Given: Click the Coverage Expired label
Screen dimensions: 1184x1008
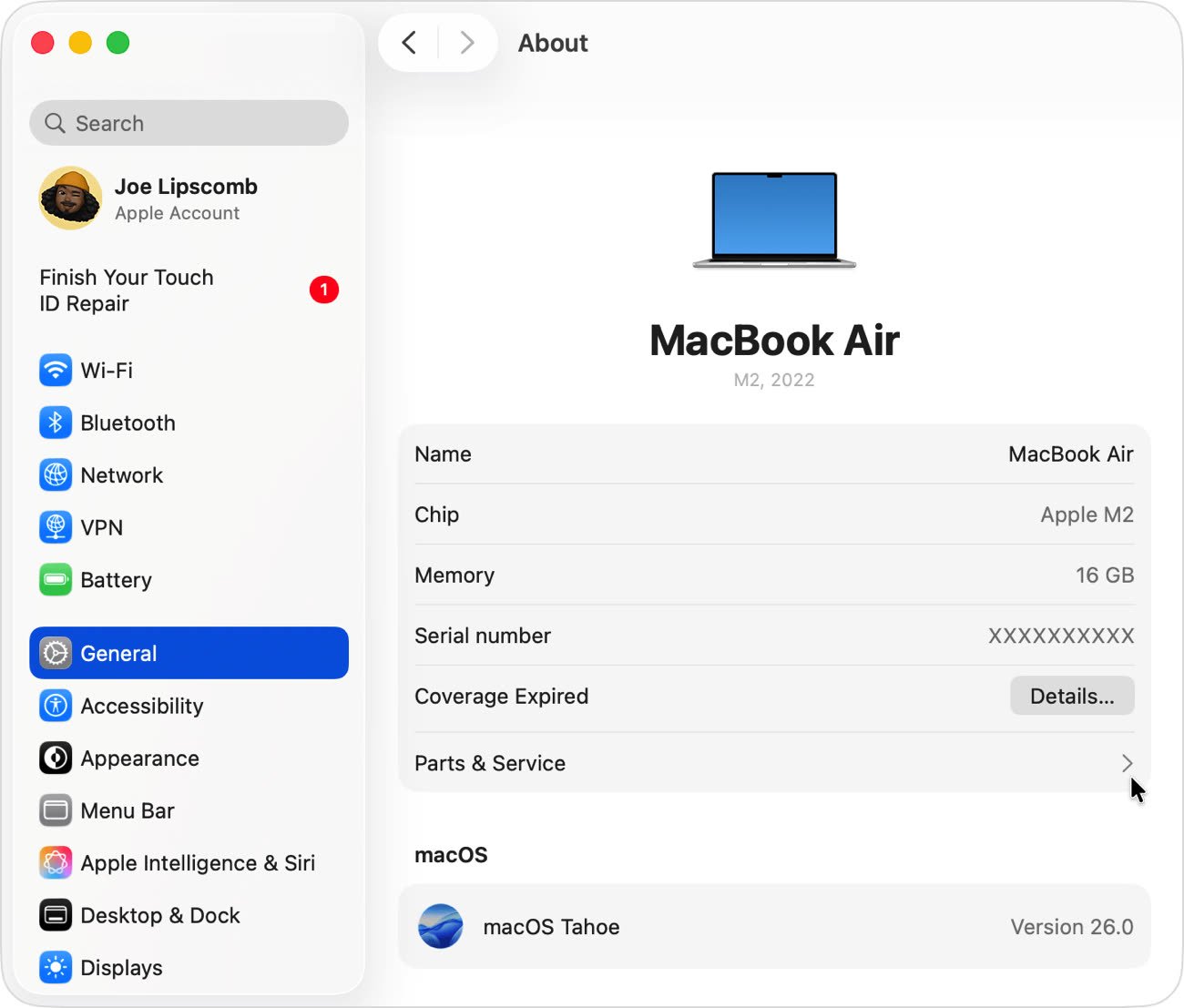Looking at the screenshot, I should [x=501, y=696].
